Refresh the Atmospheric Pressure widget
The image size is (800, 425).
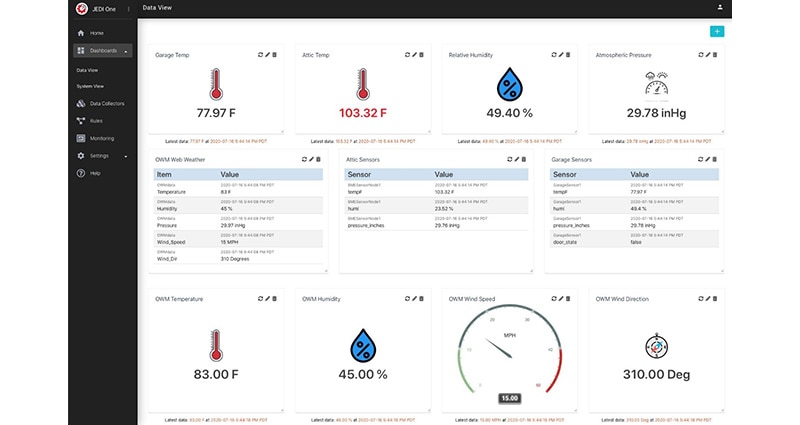699,55
